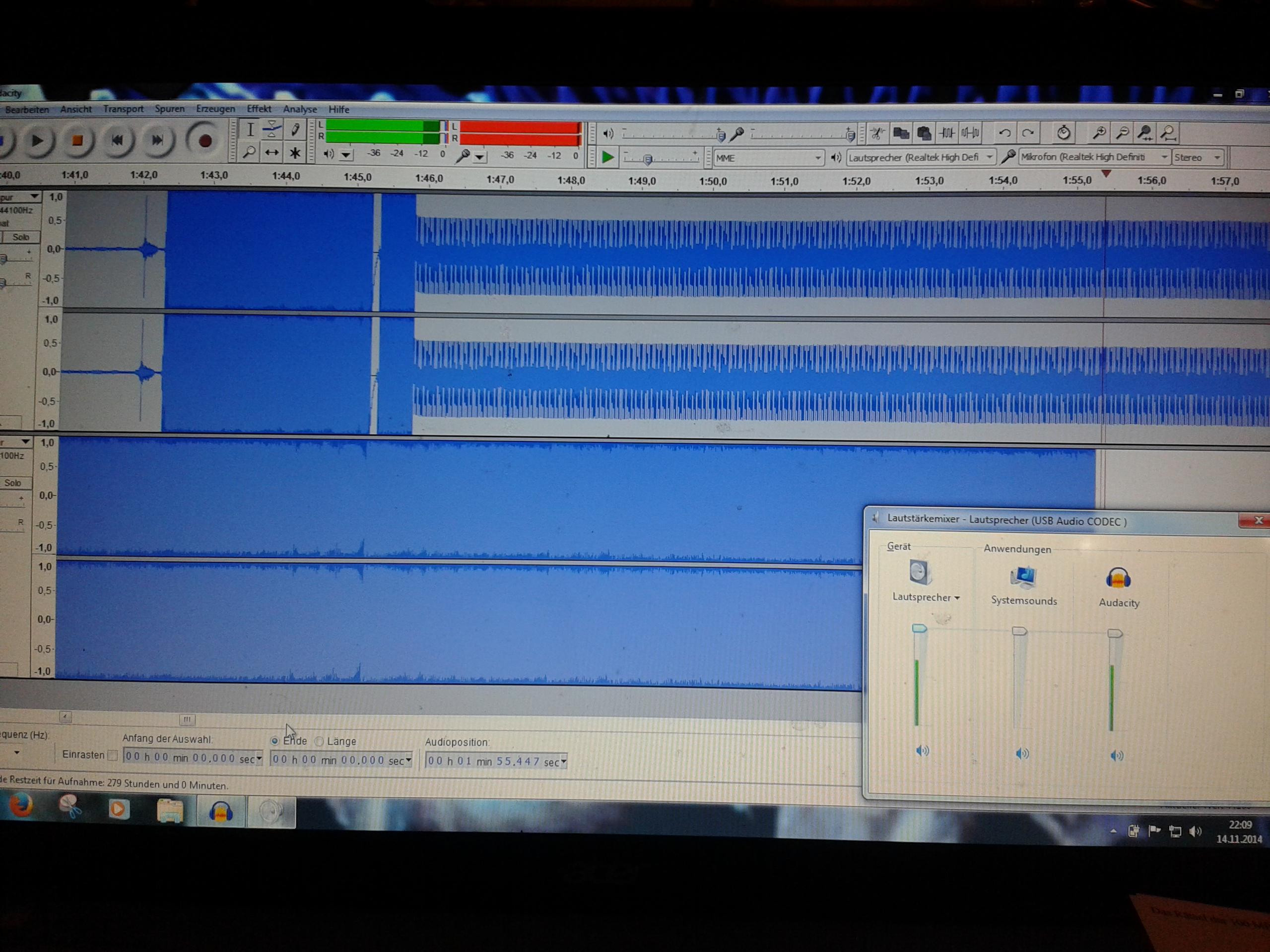Choose the Time Shift tool
The width and height of the screenshot is (1270, 952).
(x=271, y=153)
